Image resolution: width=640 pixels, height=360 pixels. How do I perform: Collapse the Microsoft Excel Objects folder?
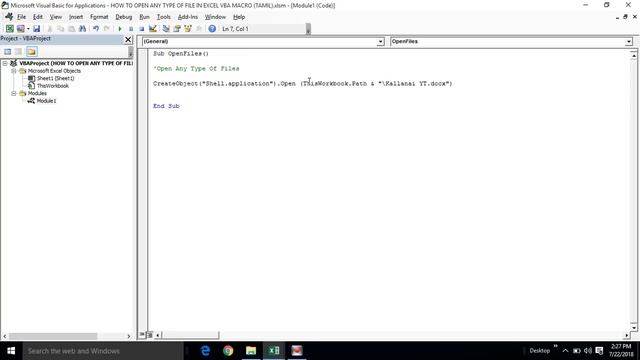point(13,71)
